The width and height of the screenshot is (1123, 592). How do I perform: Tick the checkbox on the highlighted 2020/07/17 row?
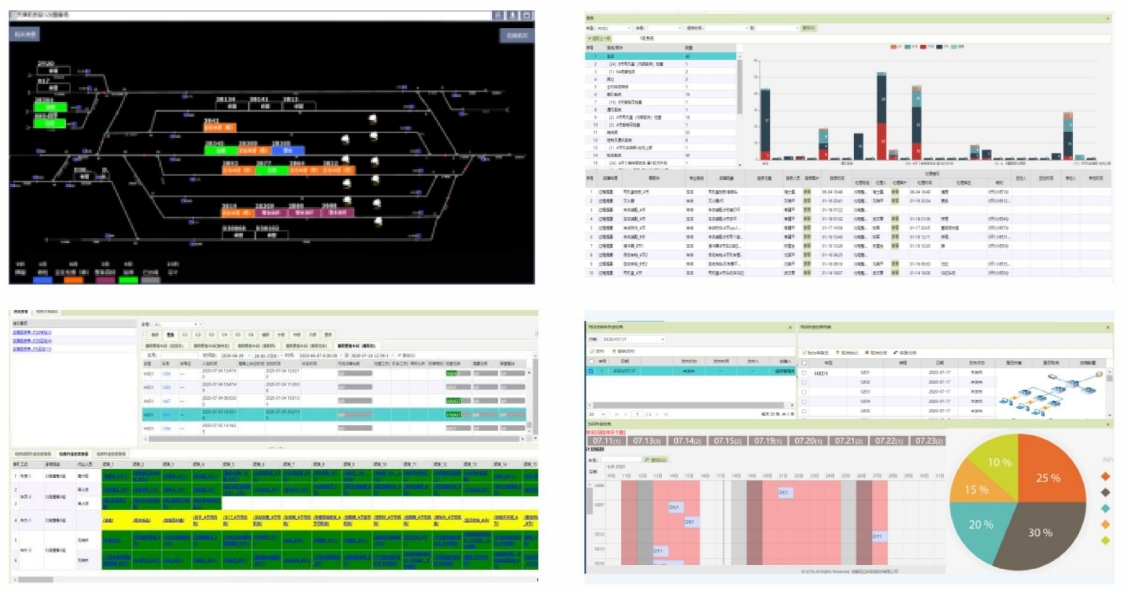[592, 370]
